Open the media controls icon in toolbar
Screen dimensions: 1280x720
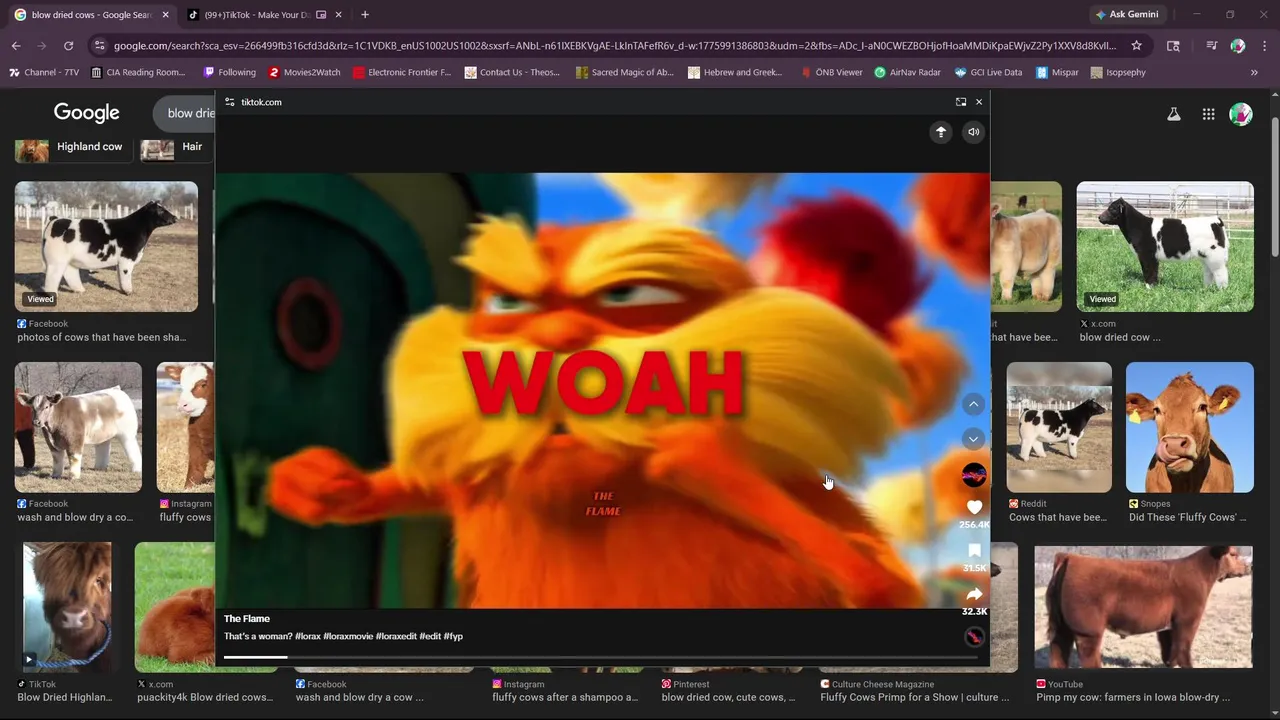[x=1212, y=46]
